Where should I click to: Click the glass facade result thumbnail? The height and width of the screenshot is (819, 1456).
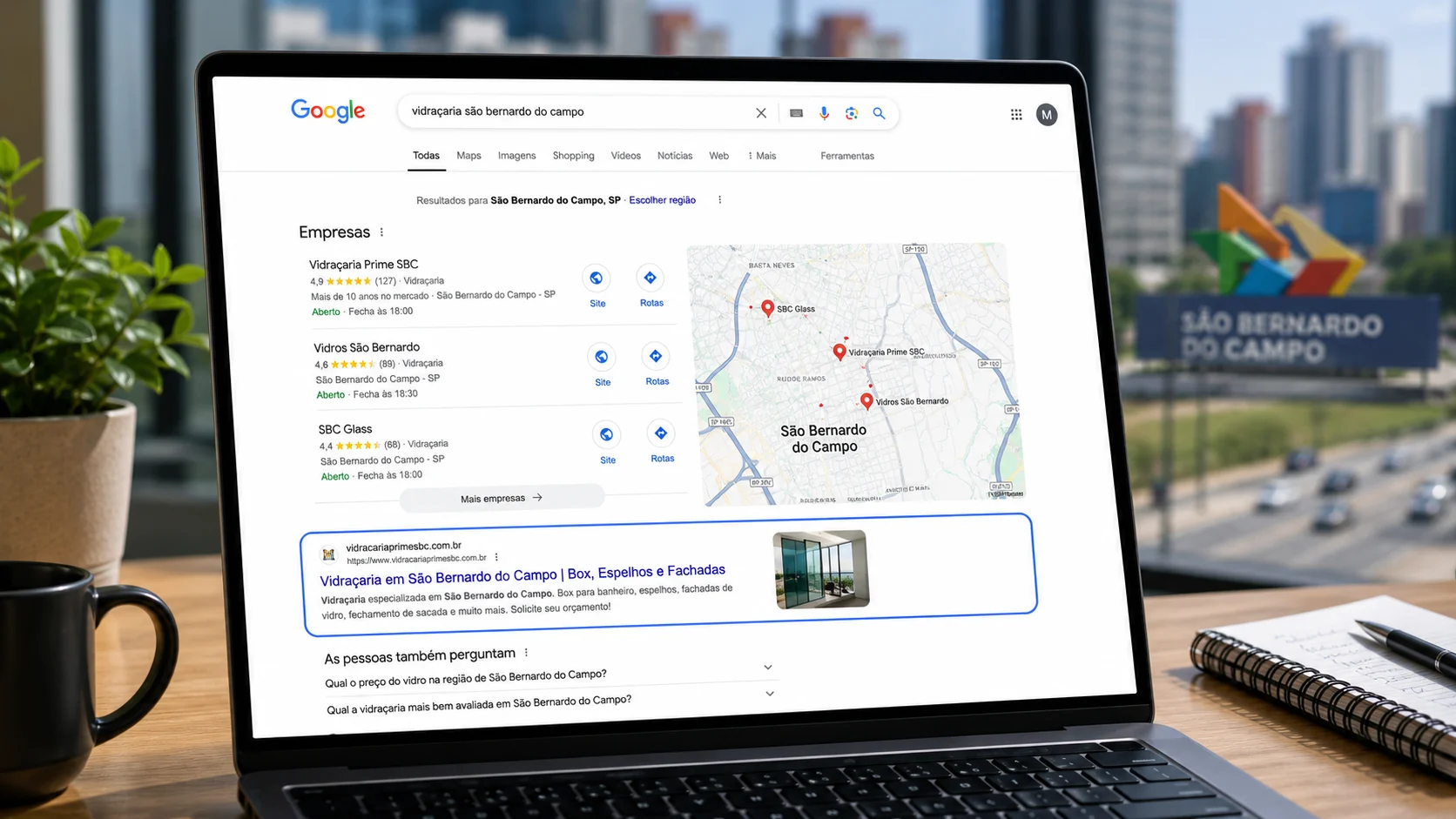820,568
